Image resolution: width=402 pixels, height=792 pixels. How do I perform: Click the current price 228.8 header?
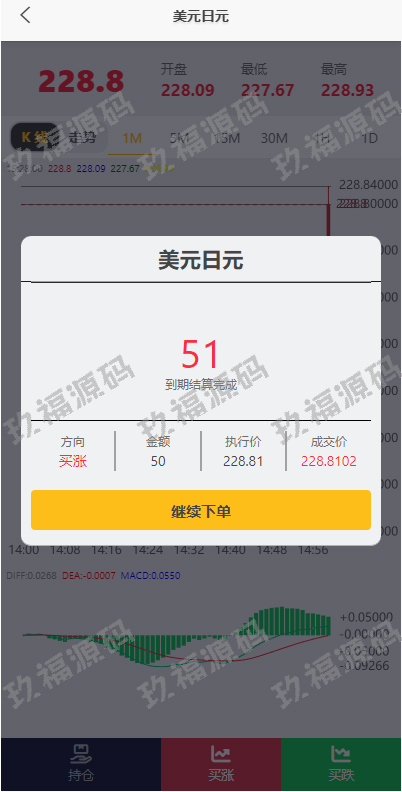coord(81,81)
